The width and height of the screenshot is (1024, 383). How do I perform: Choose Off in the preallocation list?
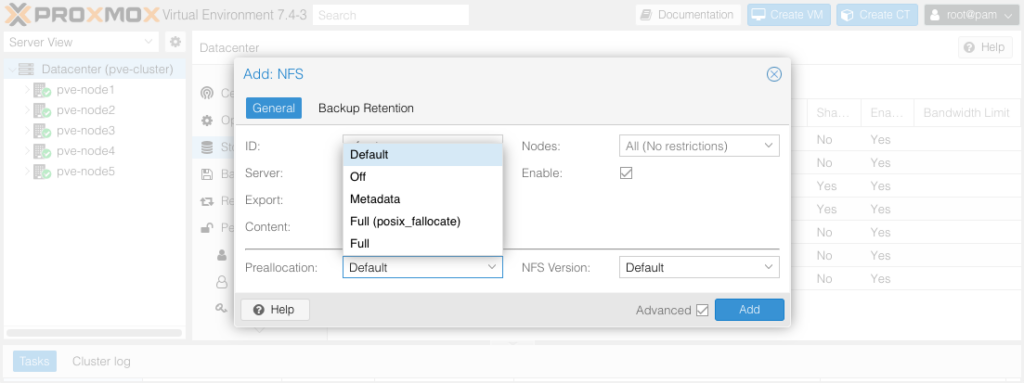click(423, 177)
